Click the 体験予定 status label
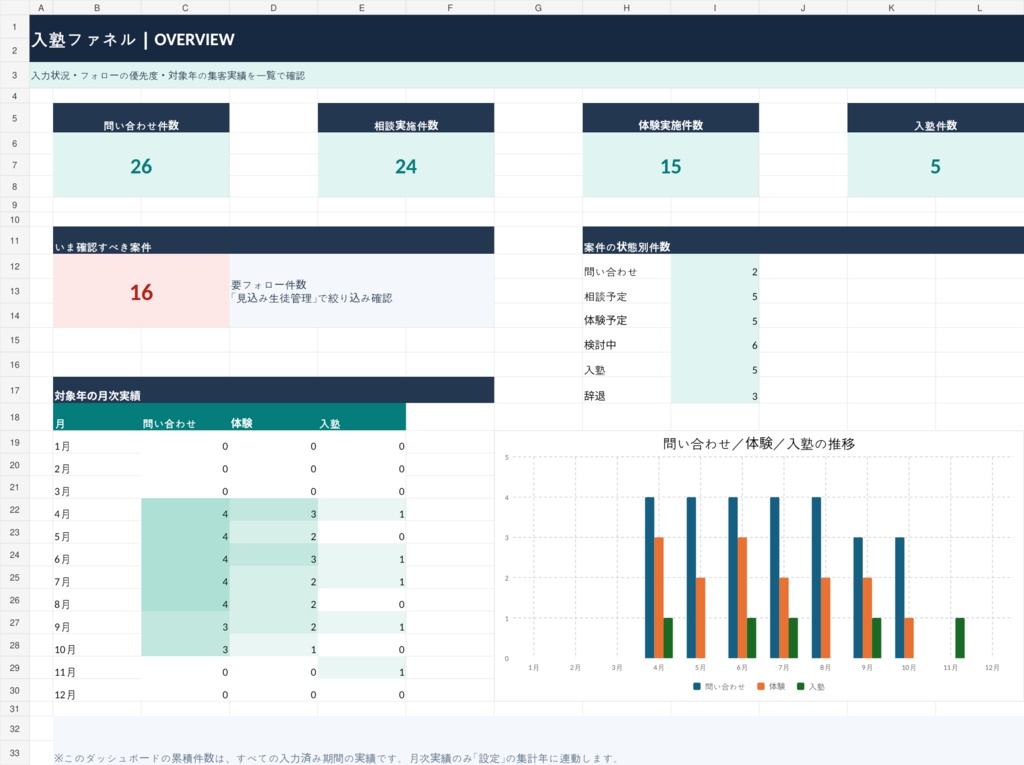Viewport: 1024px width, 765px height. coord(605,321)
